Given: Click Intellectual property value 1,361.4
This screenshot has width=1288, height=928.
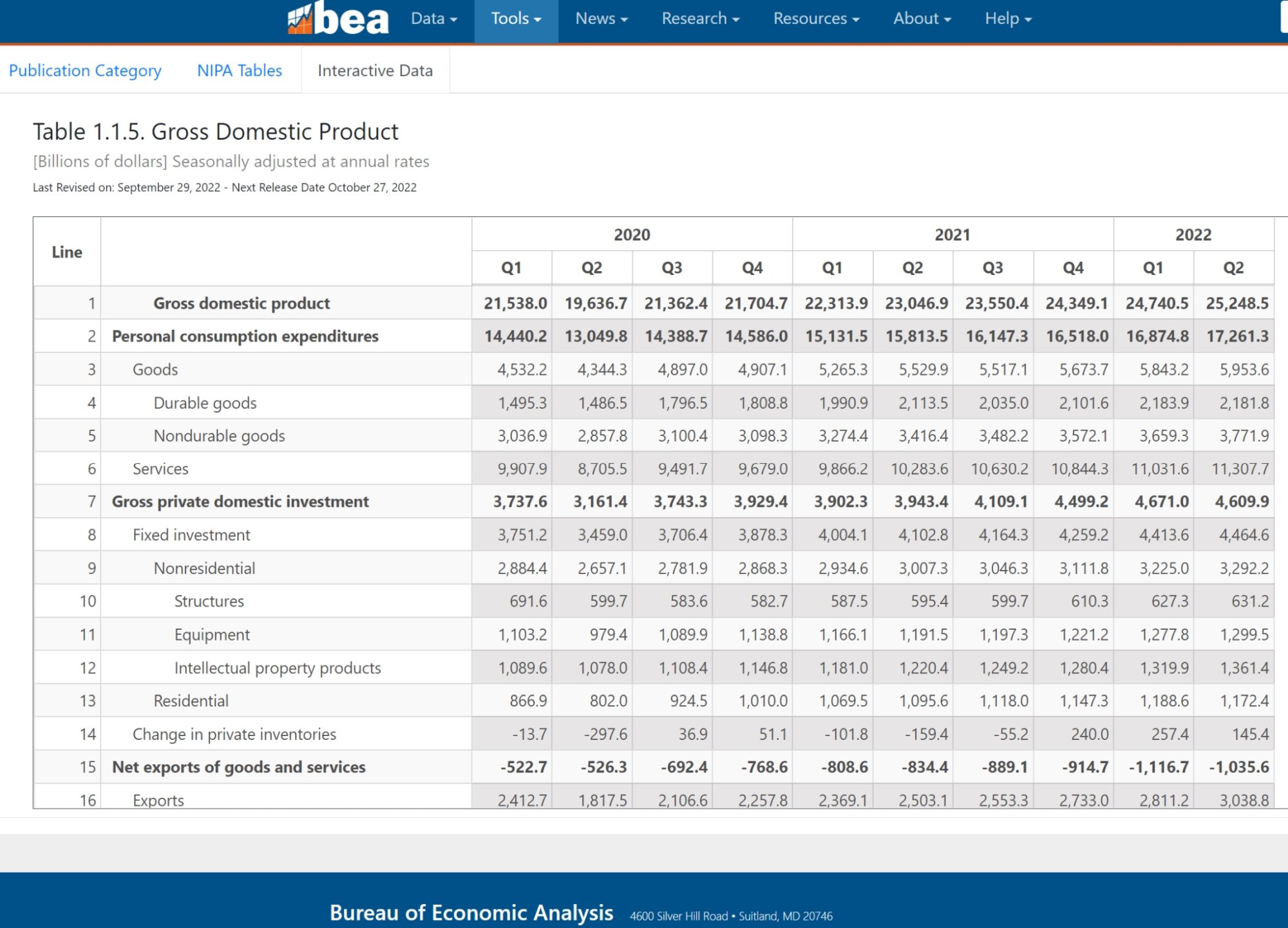Looking at the screenshot, I should 1244,668.
